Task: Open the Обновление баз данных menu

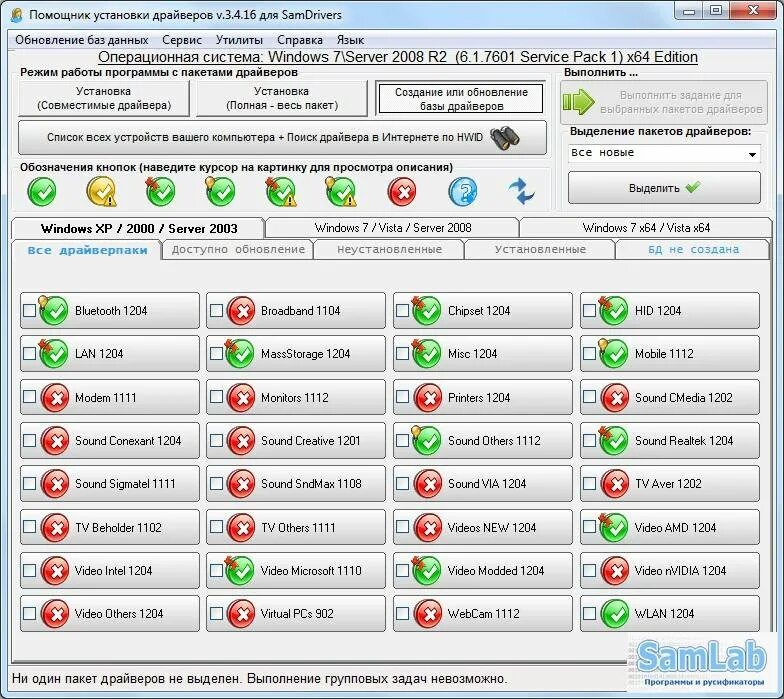Action: 82,40
